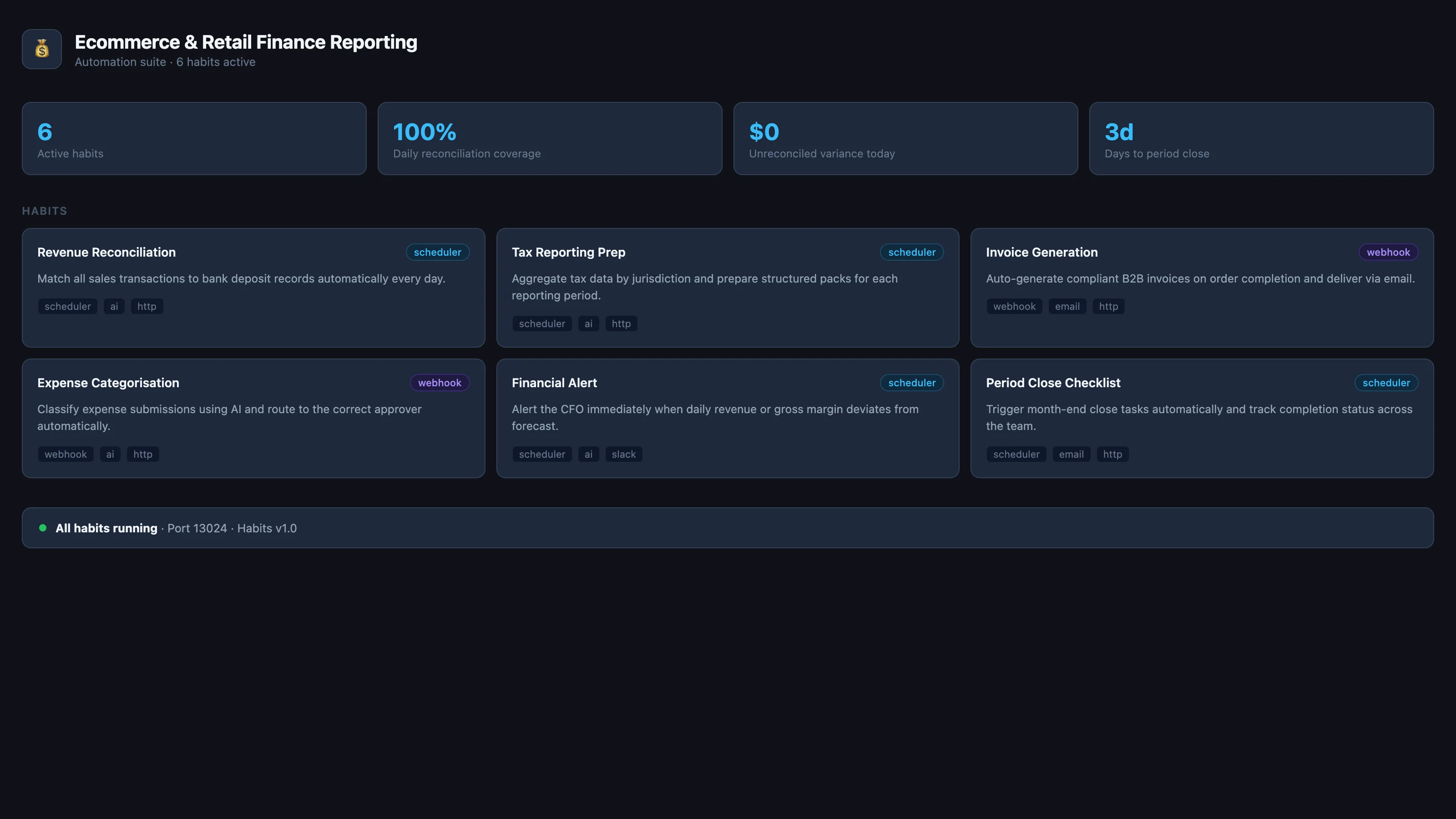Click 'ai' tag in Expense Categorisation card
The image size is (1456, 819).
pos(110,455)
